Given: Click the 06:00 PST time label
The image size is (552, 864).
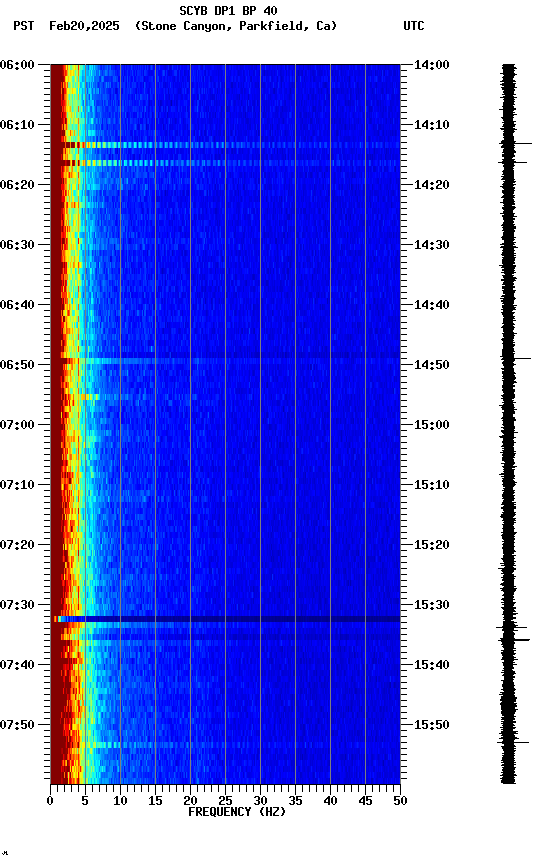Looking at the screenshot, I should [17, 65].
